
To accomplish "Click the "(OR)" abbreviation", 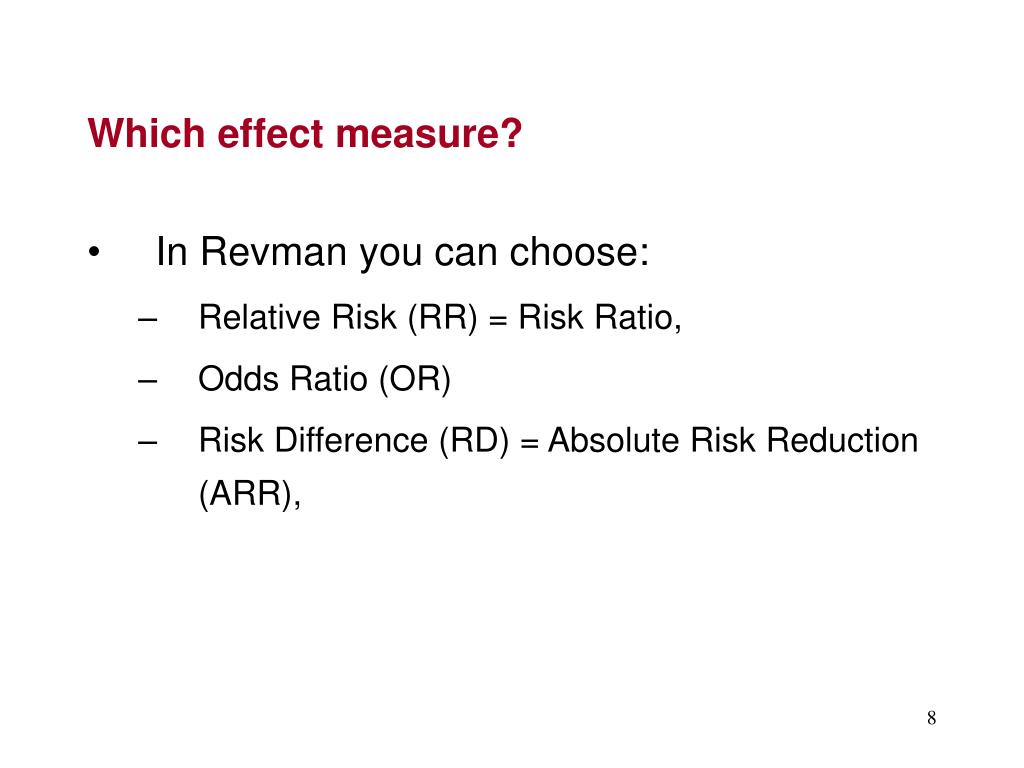I will pyautogui.click(x=415, y=379).
